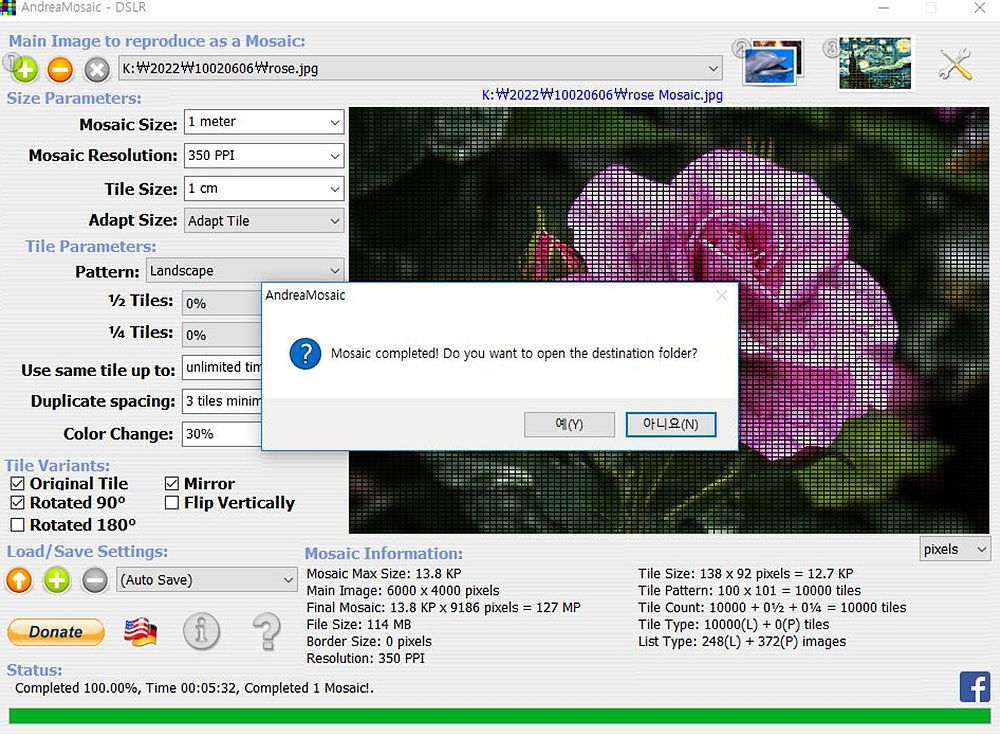Remove main image with orange minus icon
The height and width of the screenshot is (734, 1000).
tap(61, 70)
